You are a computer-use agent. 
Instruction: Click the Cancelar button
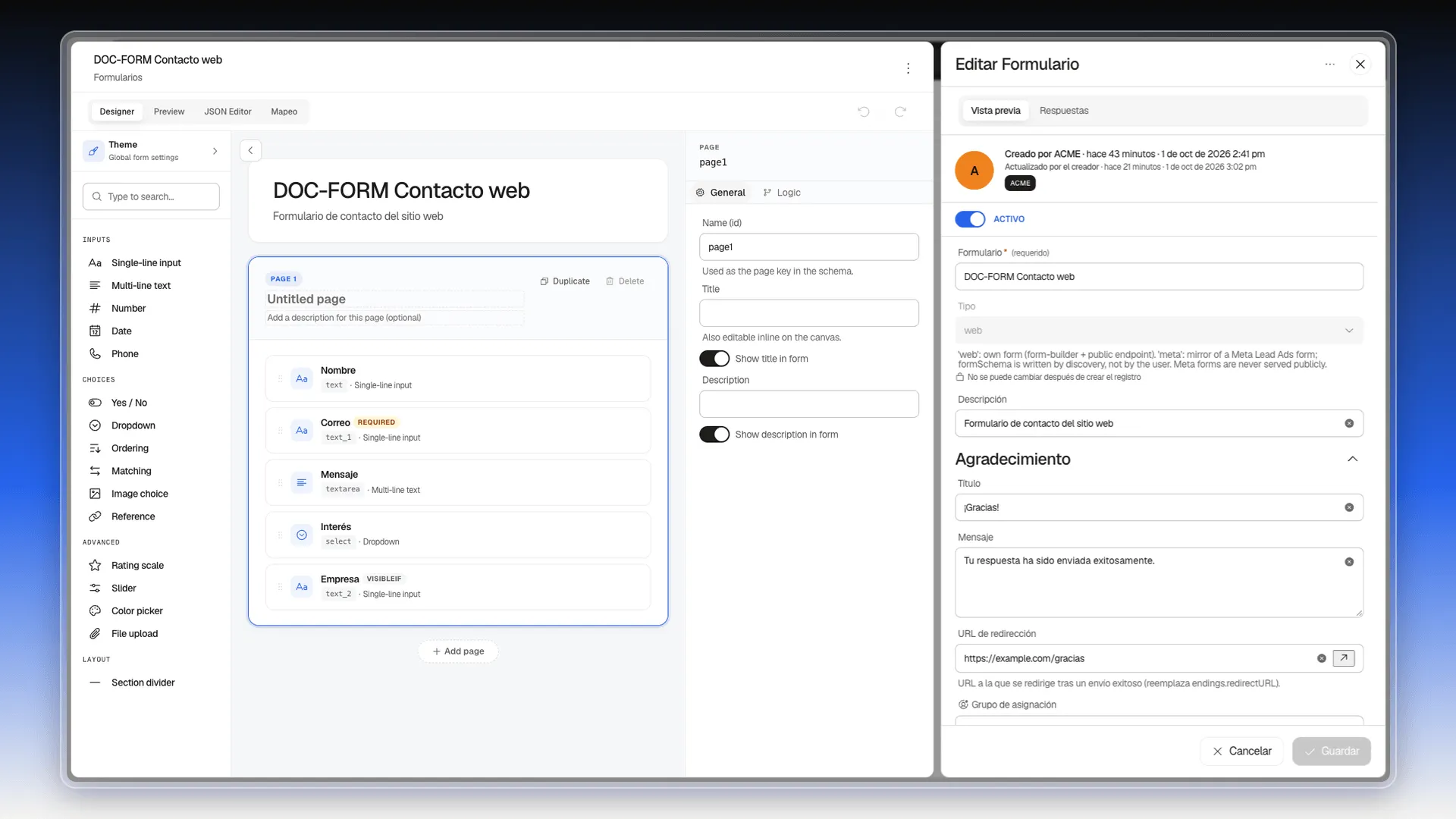coord(1241,751)
